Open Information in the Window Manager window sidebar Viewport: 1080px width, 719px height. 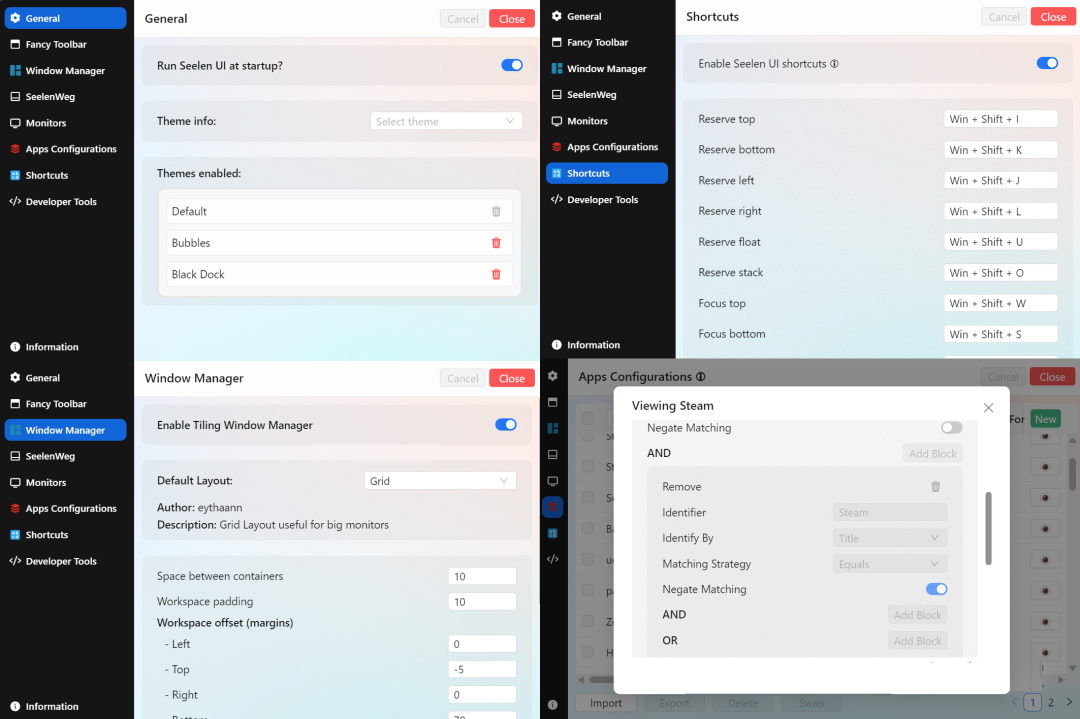coord(65,707)
